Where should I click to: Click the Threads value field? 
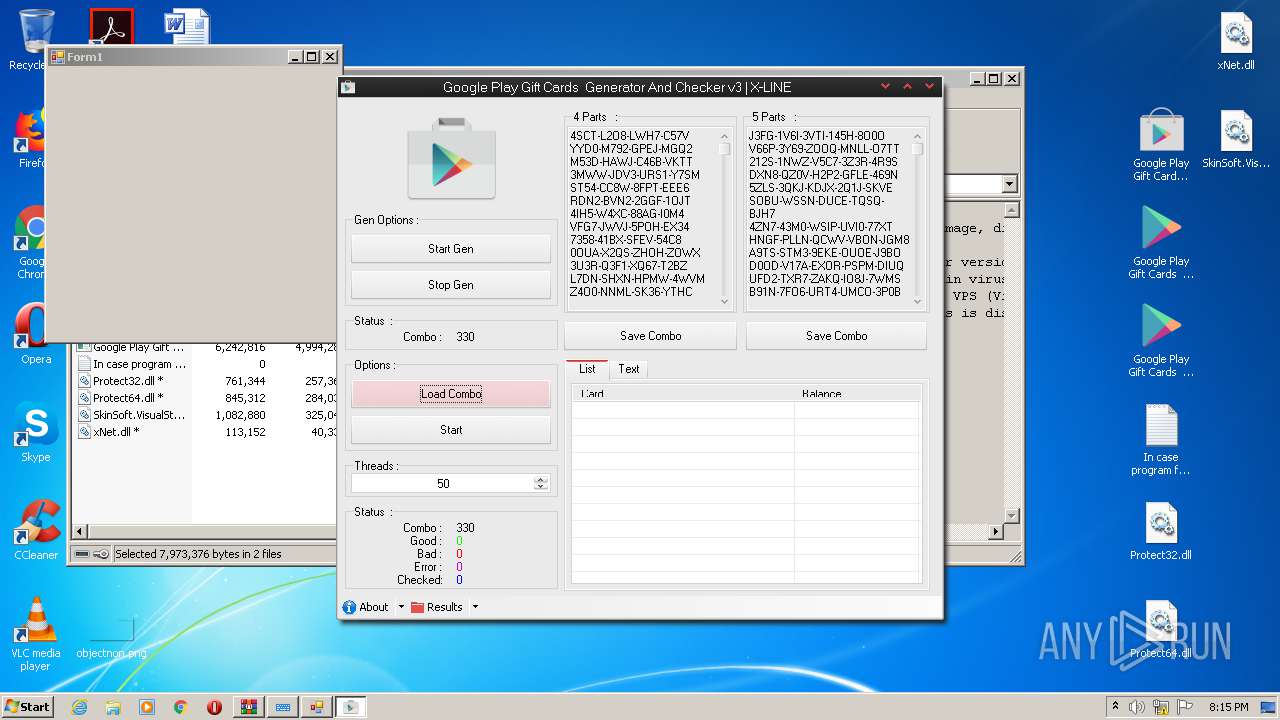pos(442,483)
